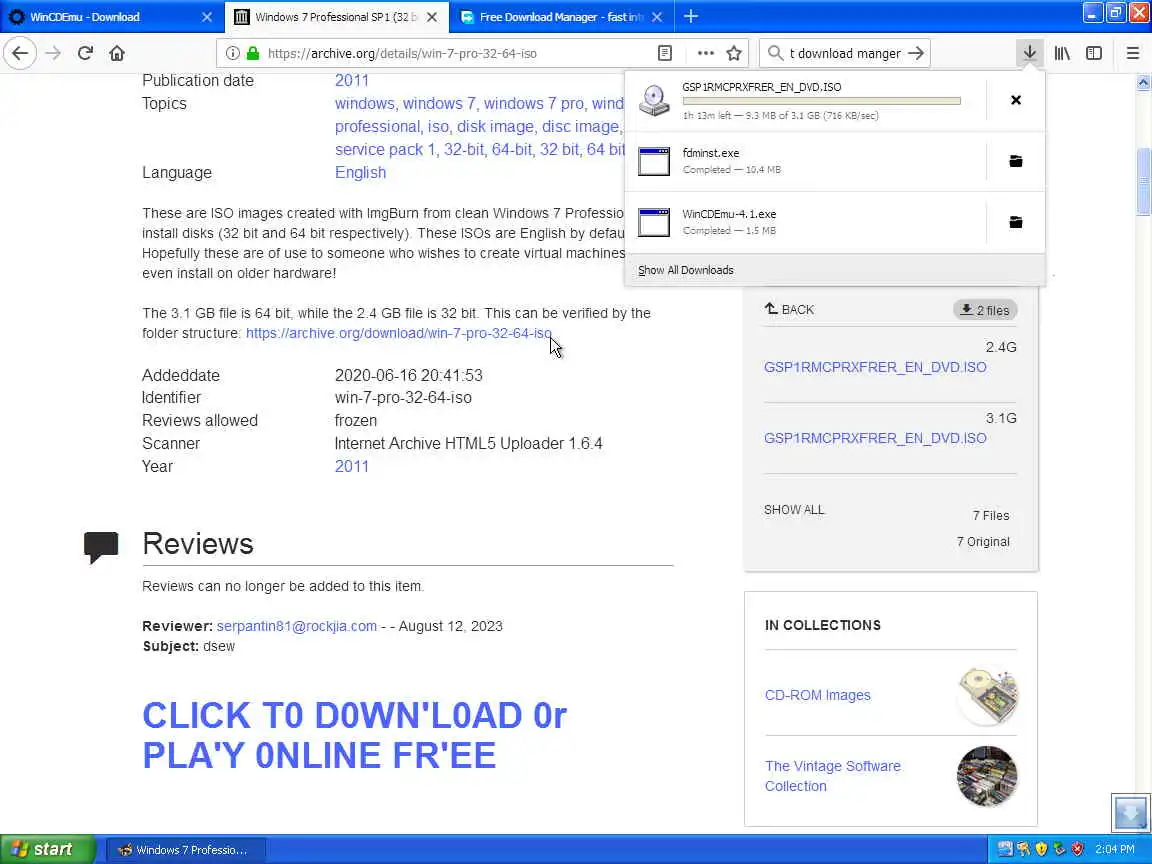The image size is (1152, 864).
Task: Submit search with the arrow button
Action: tap(915, 53)
